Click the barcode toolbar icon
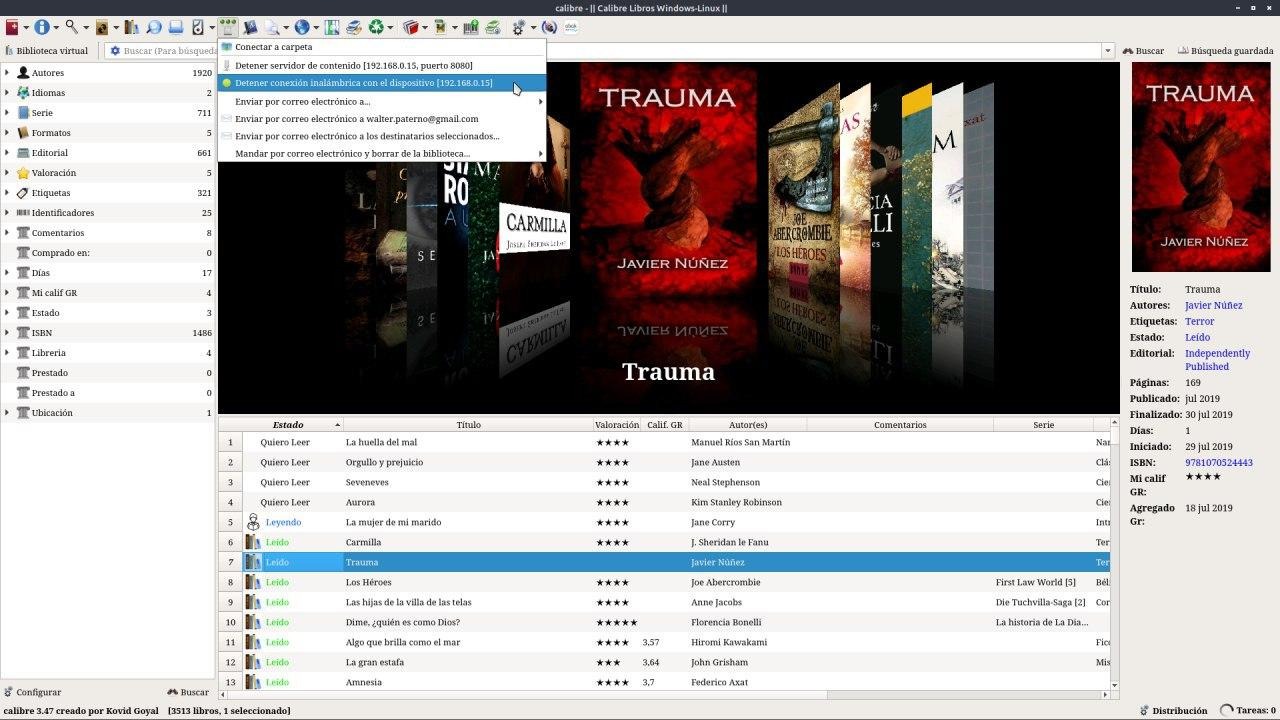The height and width of the screenshot is (720, 1280). click(471, 28)
